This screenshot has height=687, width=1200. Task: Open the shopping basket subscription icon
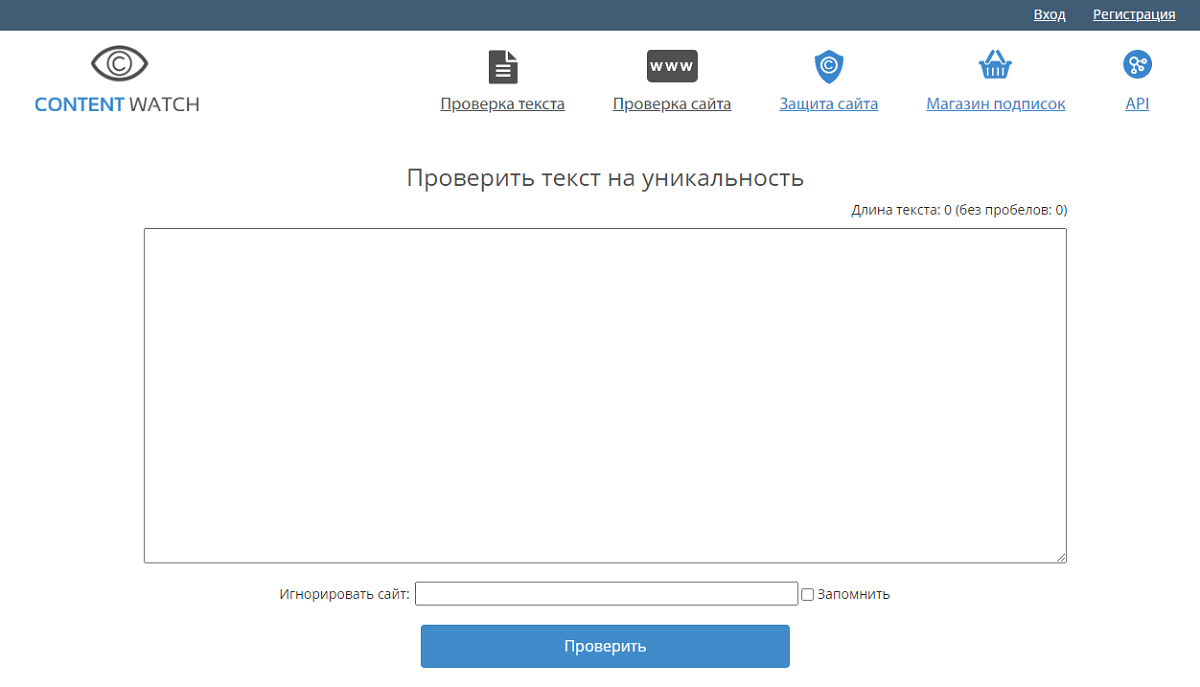995,66
